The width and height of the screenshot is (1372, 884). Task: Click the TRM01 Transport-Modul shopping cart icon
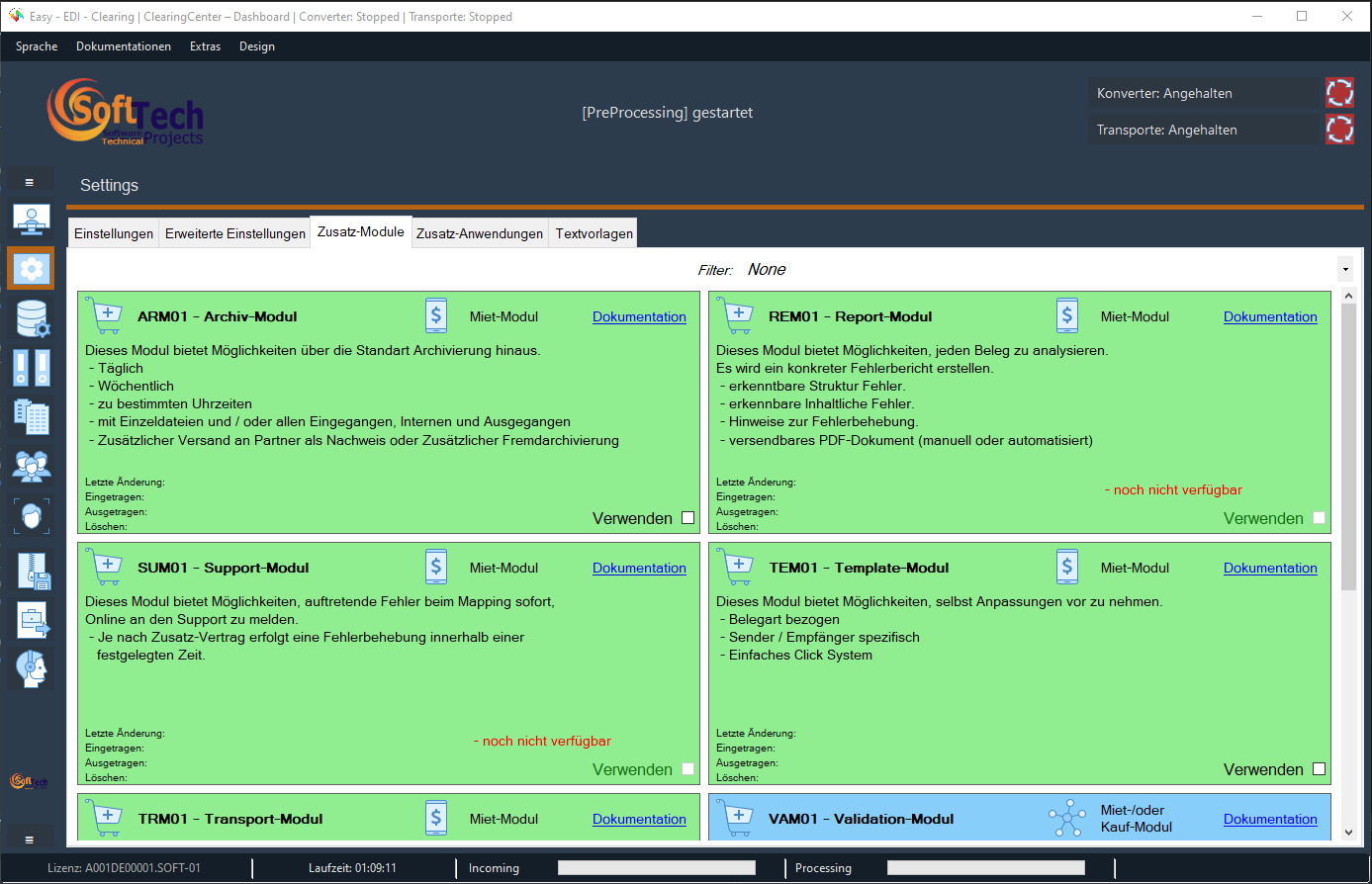tap(104, 818)
